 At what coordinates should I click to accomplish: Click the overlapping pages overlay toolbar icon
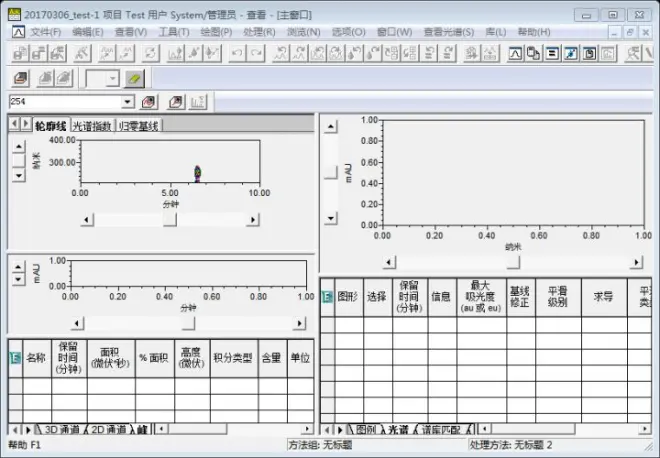click(x=534, y=53)
